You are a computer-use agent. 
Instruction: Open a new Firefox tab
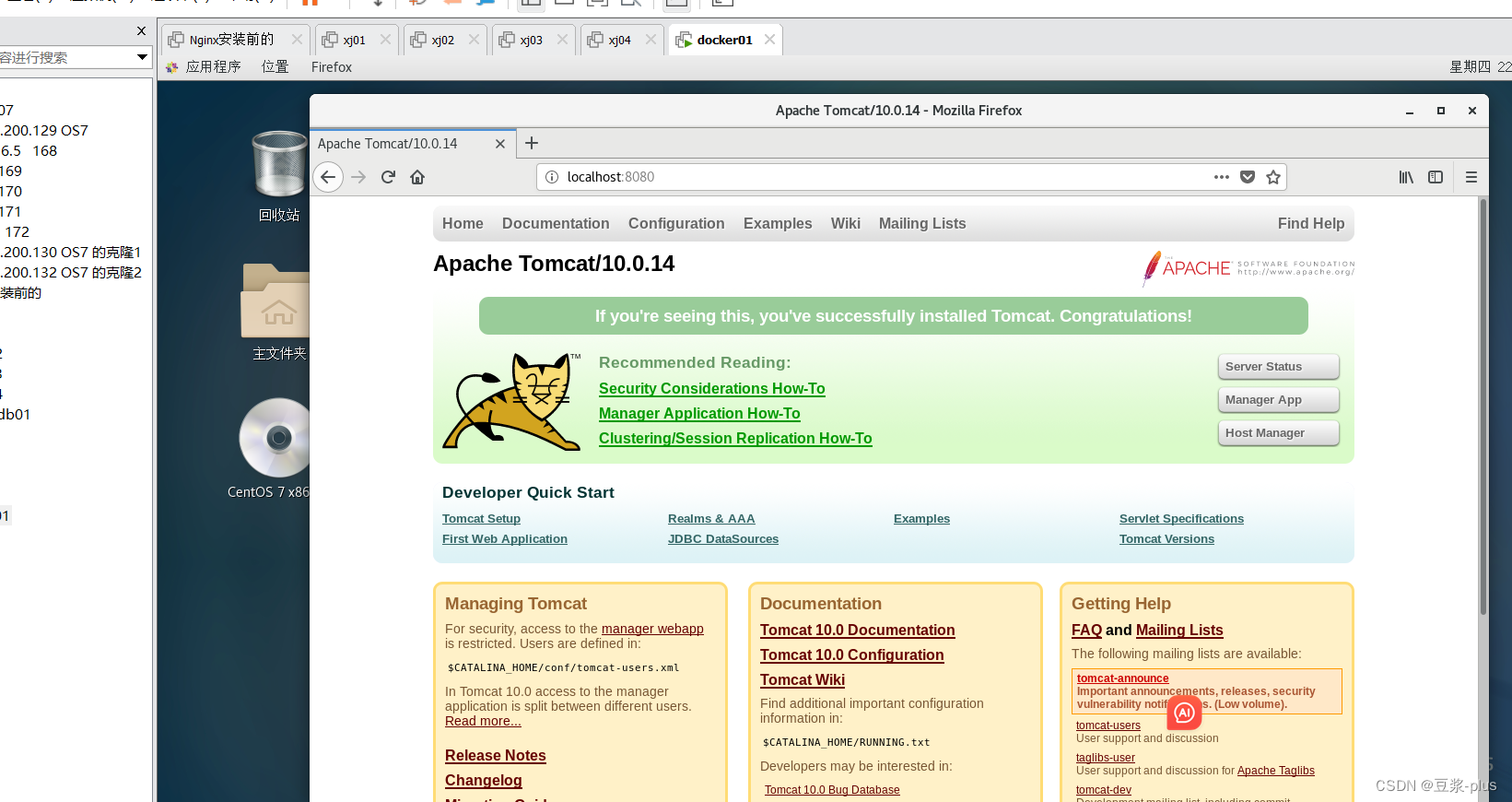point(532,143)
